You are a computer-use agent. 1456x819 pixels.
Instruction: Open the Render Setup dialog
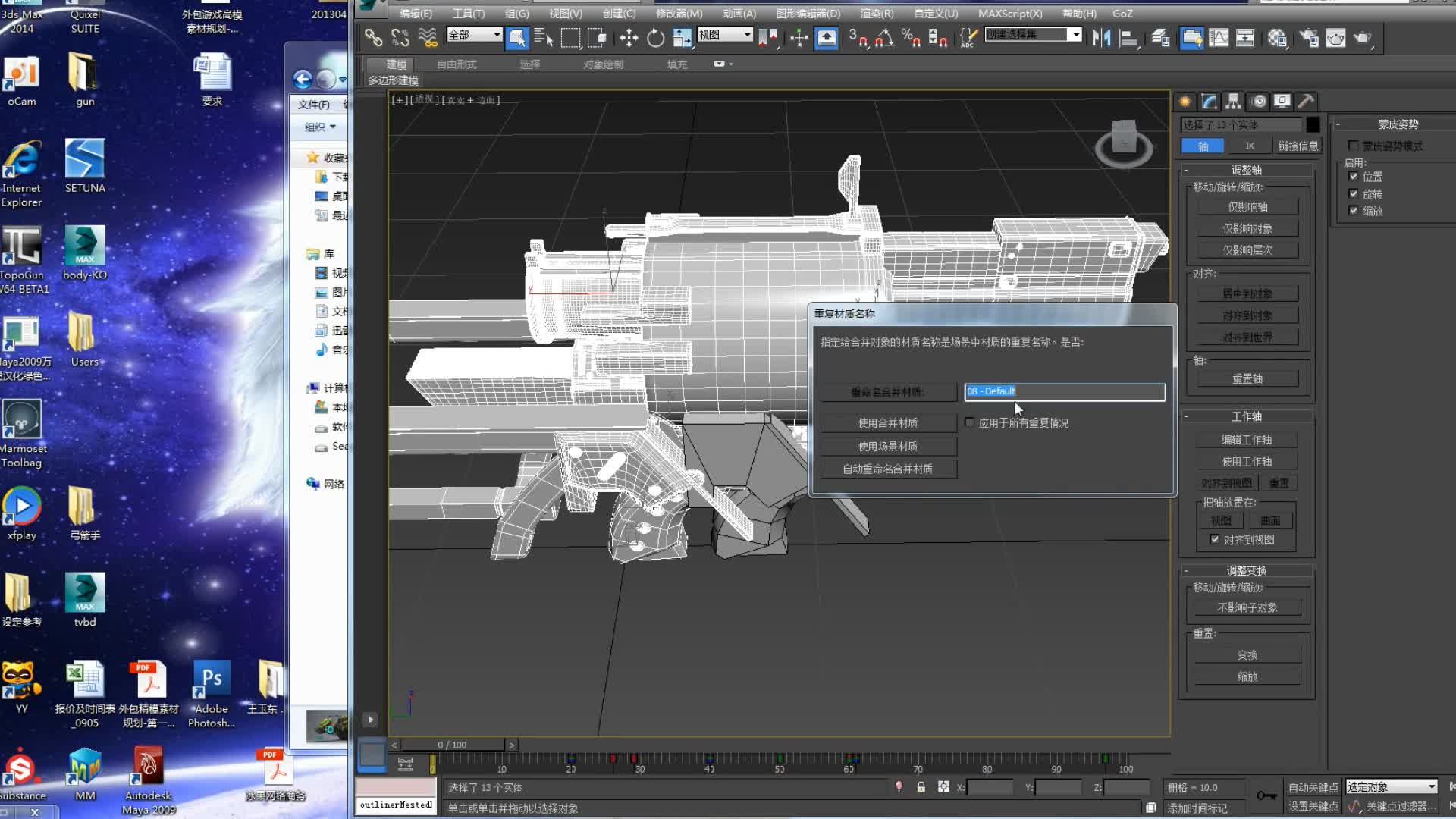1310,38
